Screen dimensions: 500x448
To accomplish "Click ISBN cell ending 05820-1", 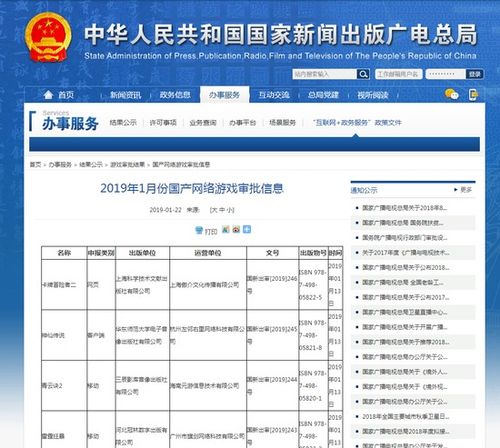I will pos(313,386).
